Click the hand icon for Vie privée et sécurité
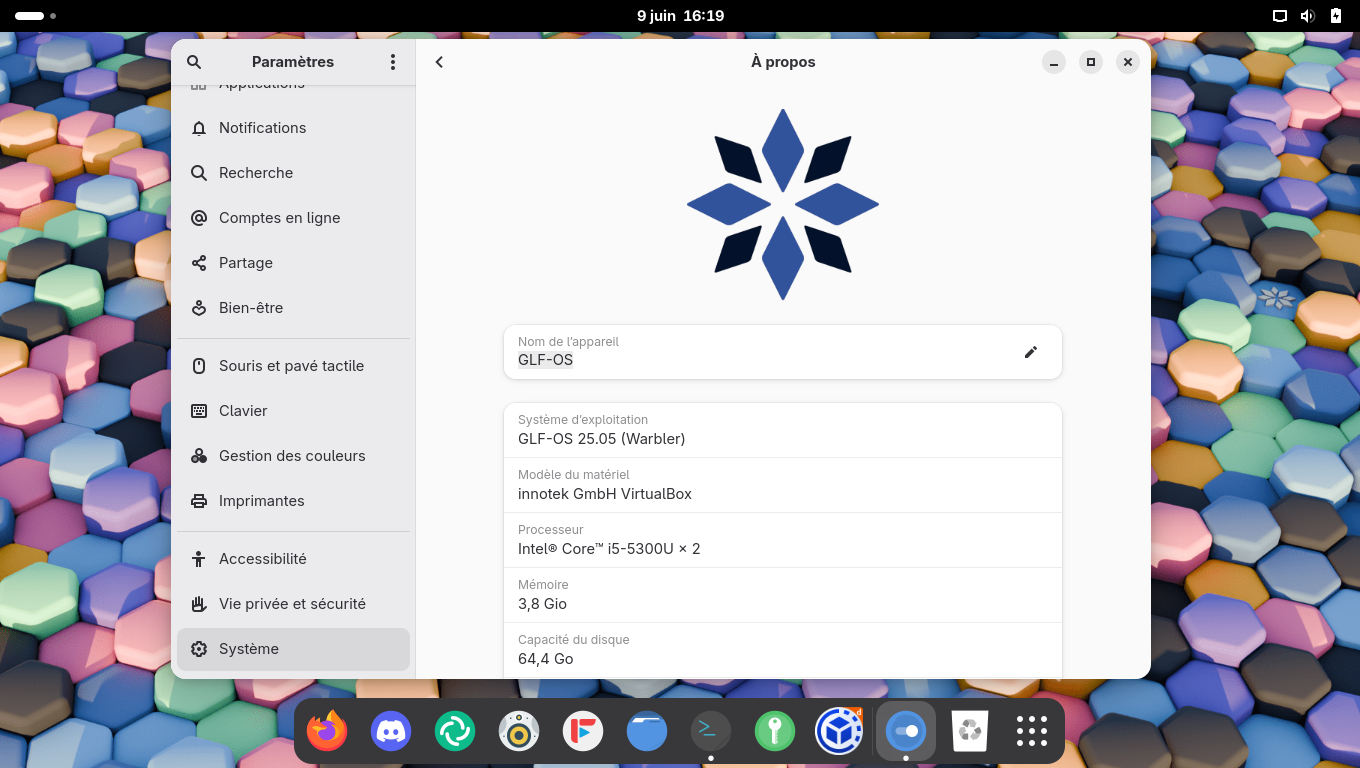This screenshot has height=768, width=1360. tap(199, 604)
